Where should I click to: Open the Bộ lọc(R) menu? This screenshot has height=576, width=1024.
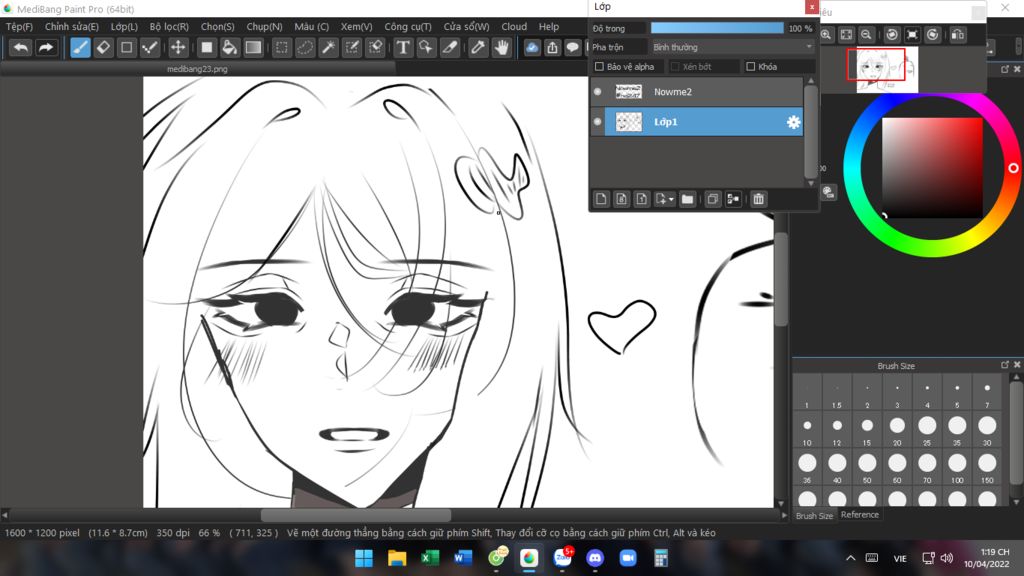click(168, 27)
